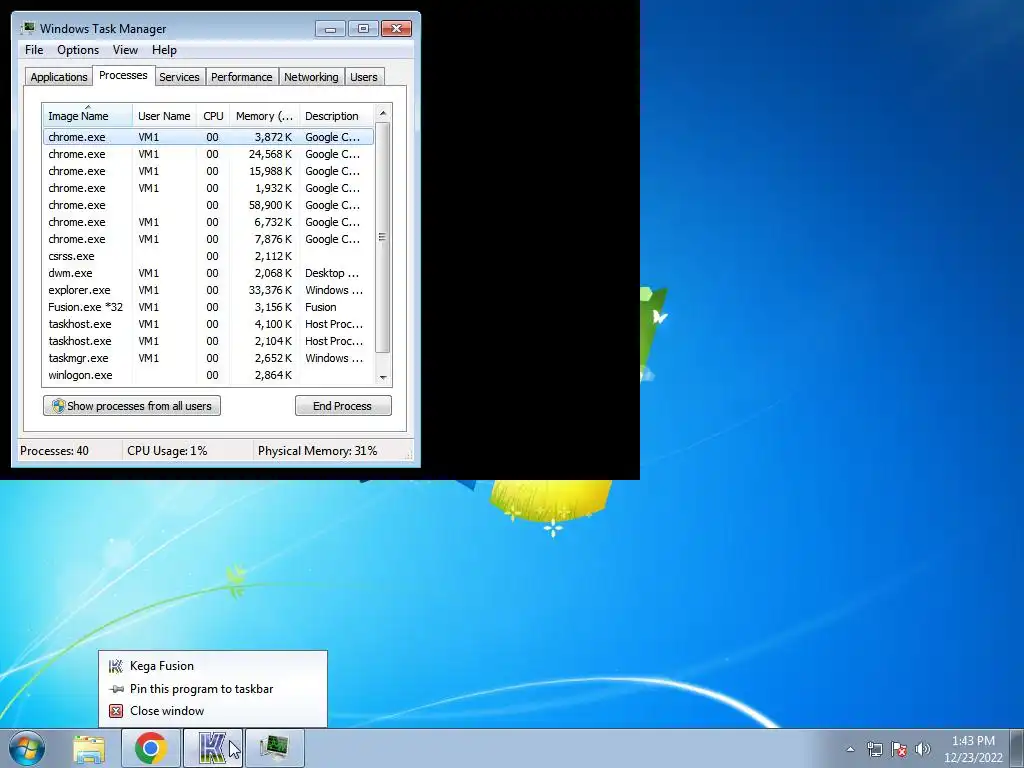
Task: Select the chrome.exe process using 24,568 K
Action: click(208, 154)
